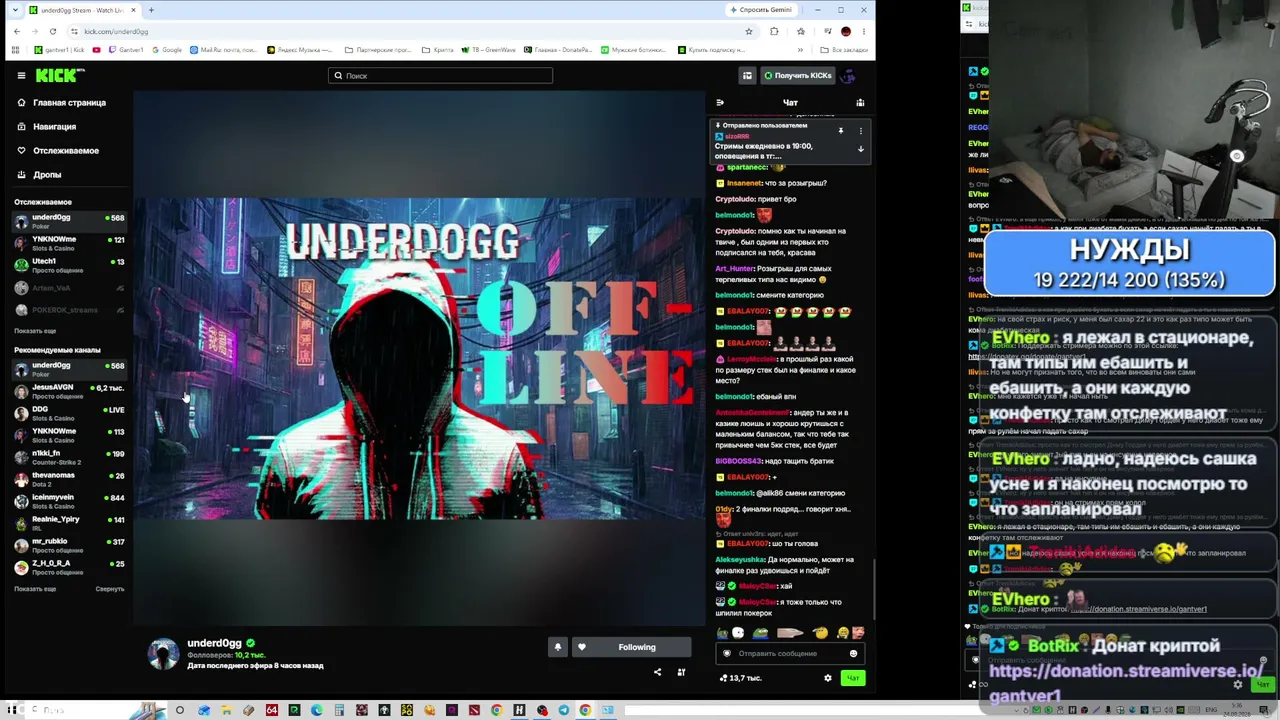Viewport: 1280px width, 720px height.
Task: Open the TB – GreenWave bookmark
Action: tap(490, 50)
